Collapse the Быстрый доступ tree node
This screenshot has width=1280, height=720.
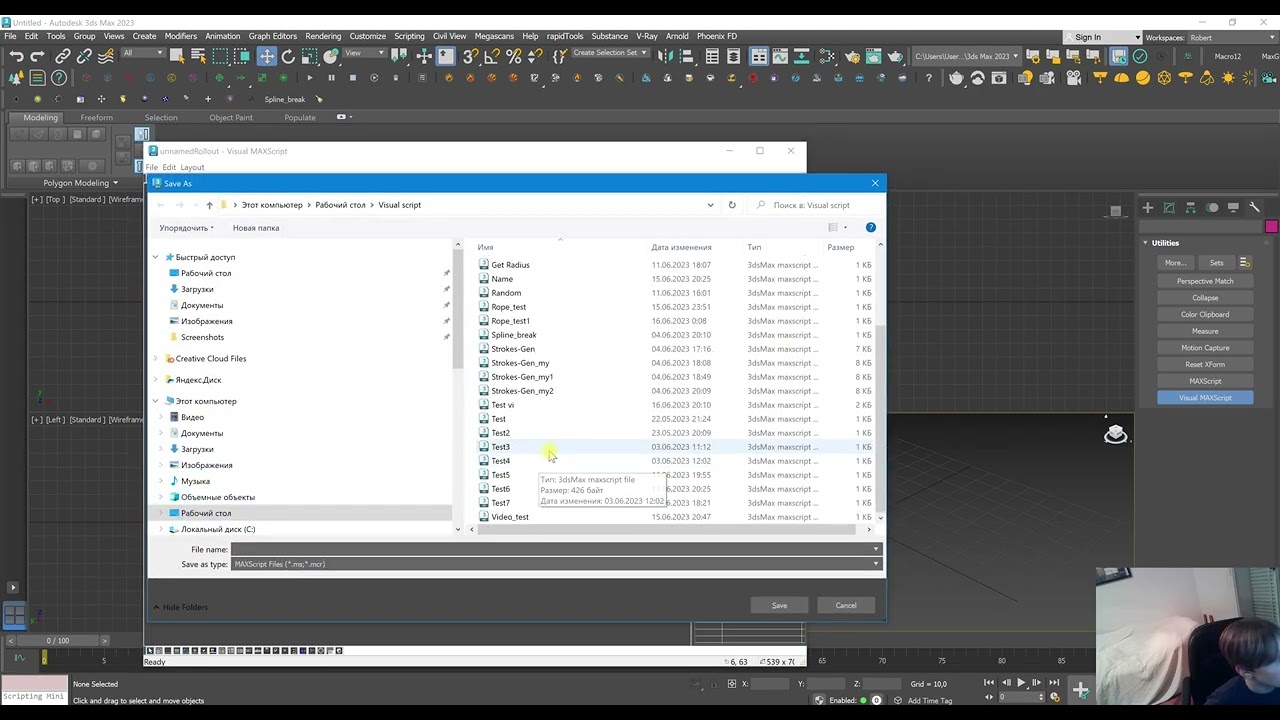point(155,257)
